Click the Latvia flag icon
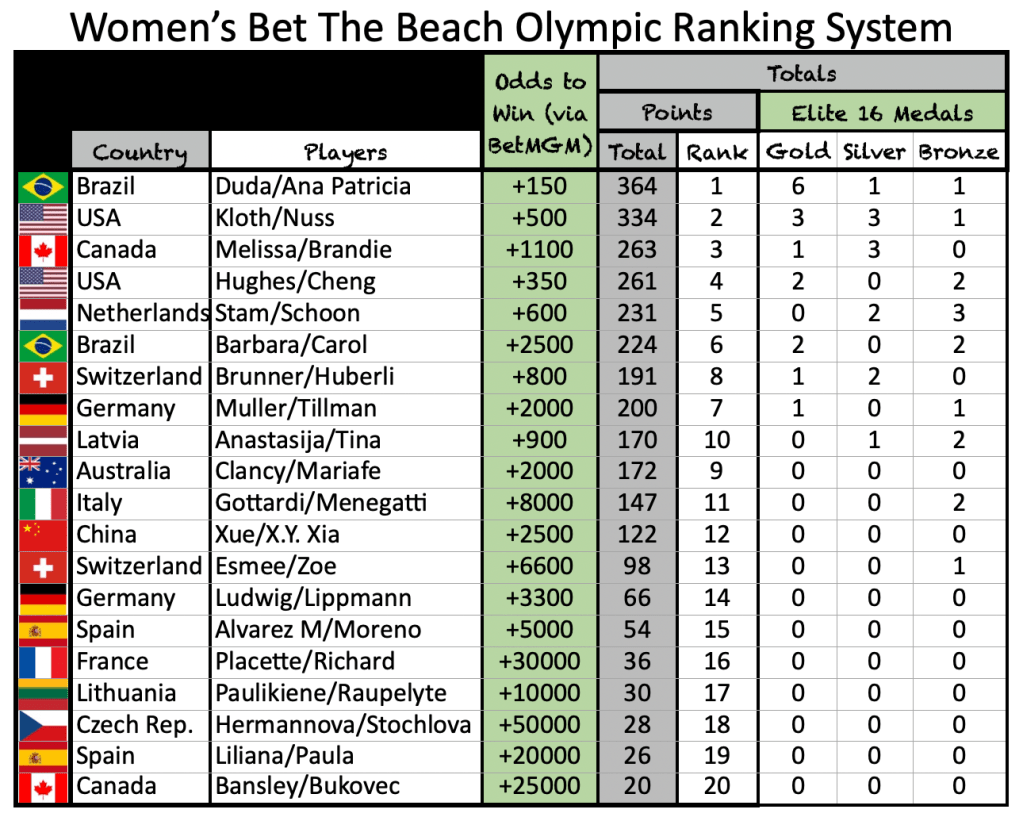 (43, 440)
